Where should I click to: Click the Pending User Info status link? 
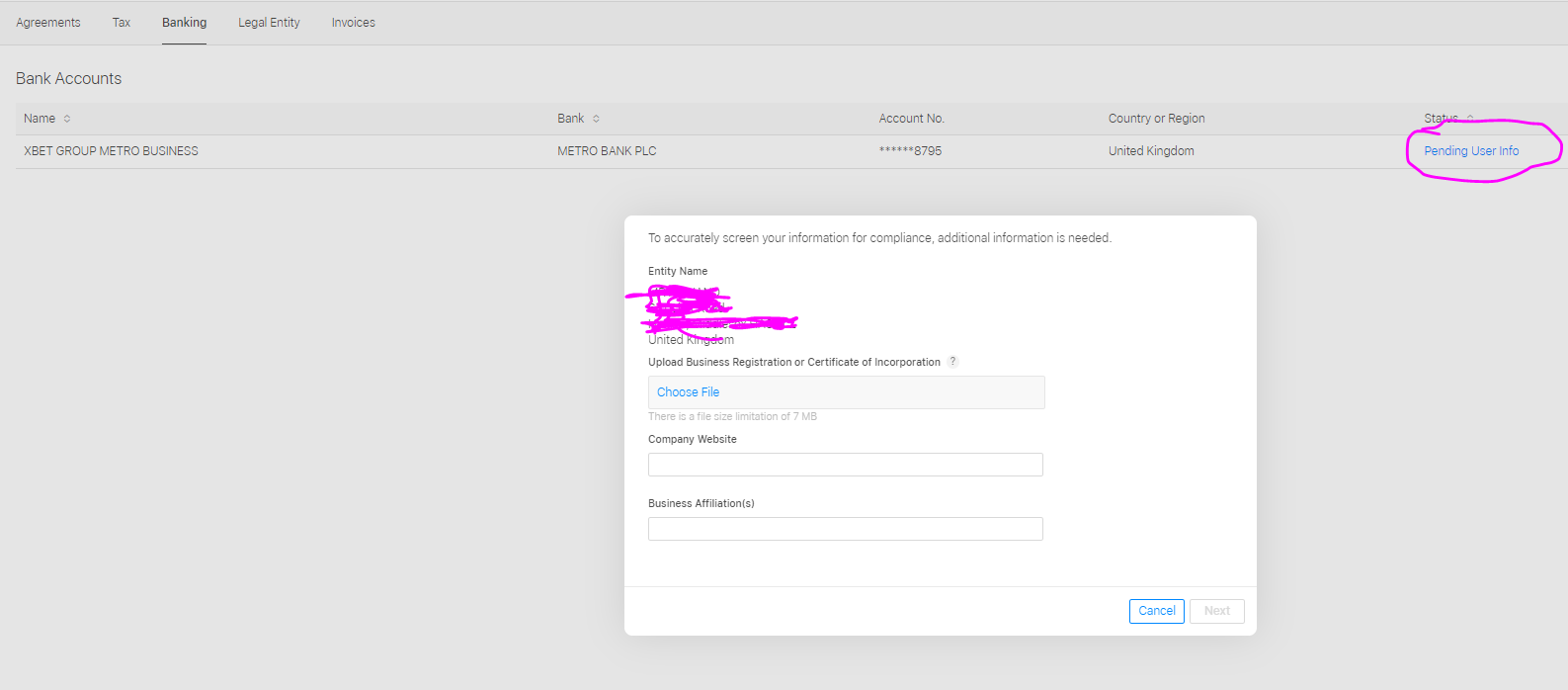[1471, 151]
